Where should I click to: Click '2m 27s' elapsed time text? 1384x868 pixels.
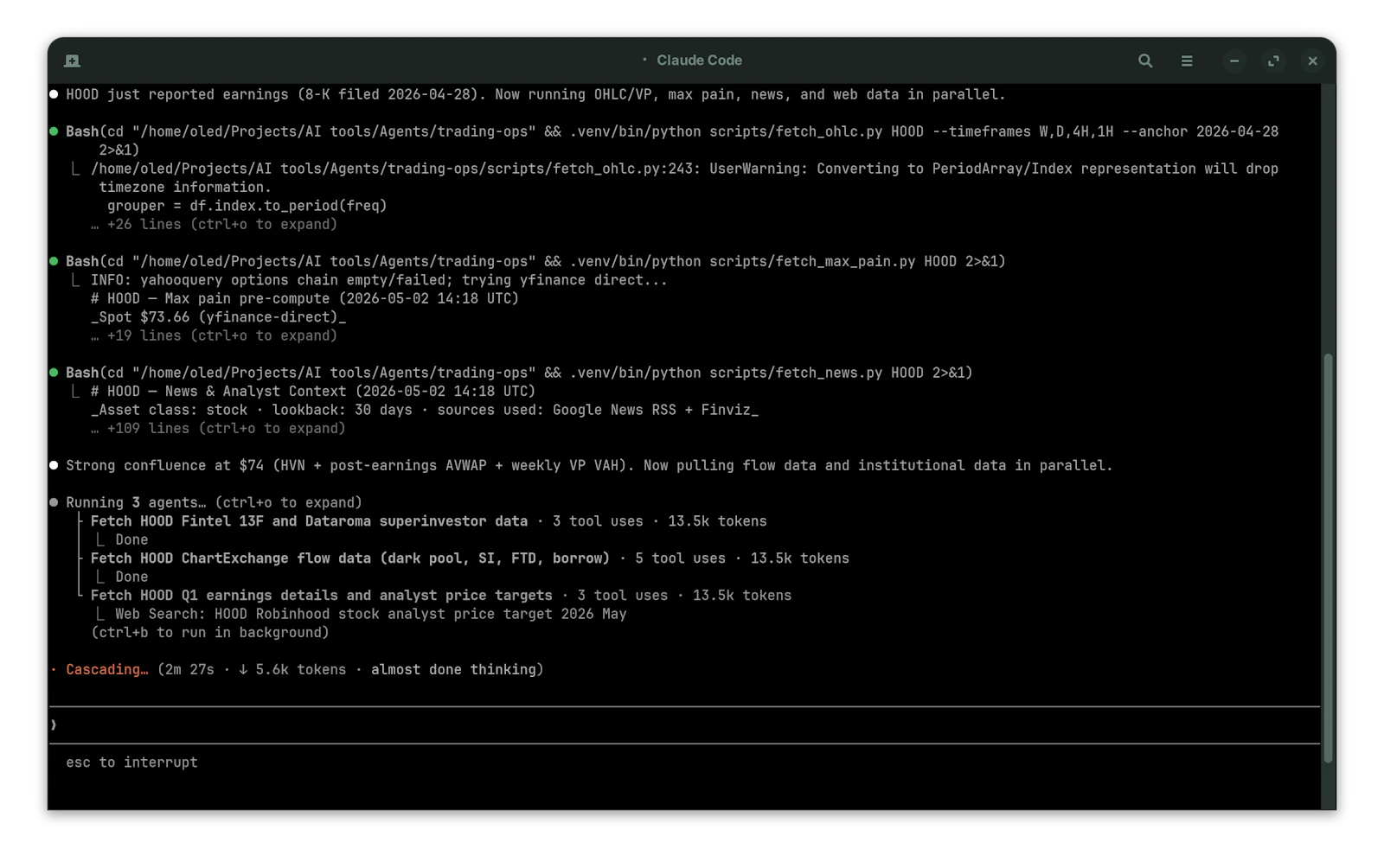tap(189, 669)
